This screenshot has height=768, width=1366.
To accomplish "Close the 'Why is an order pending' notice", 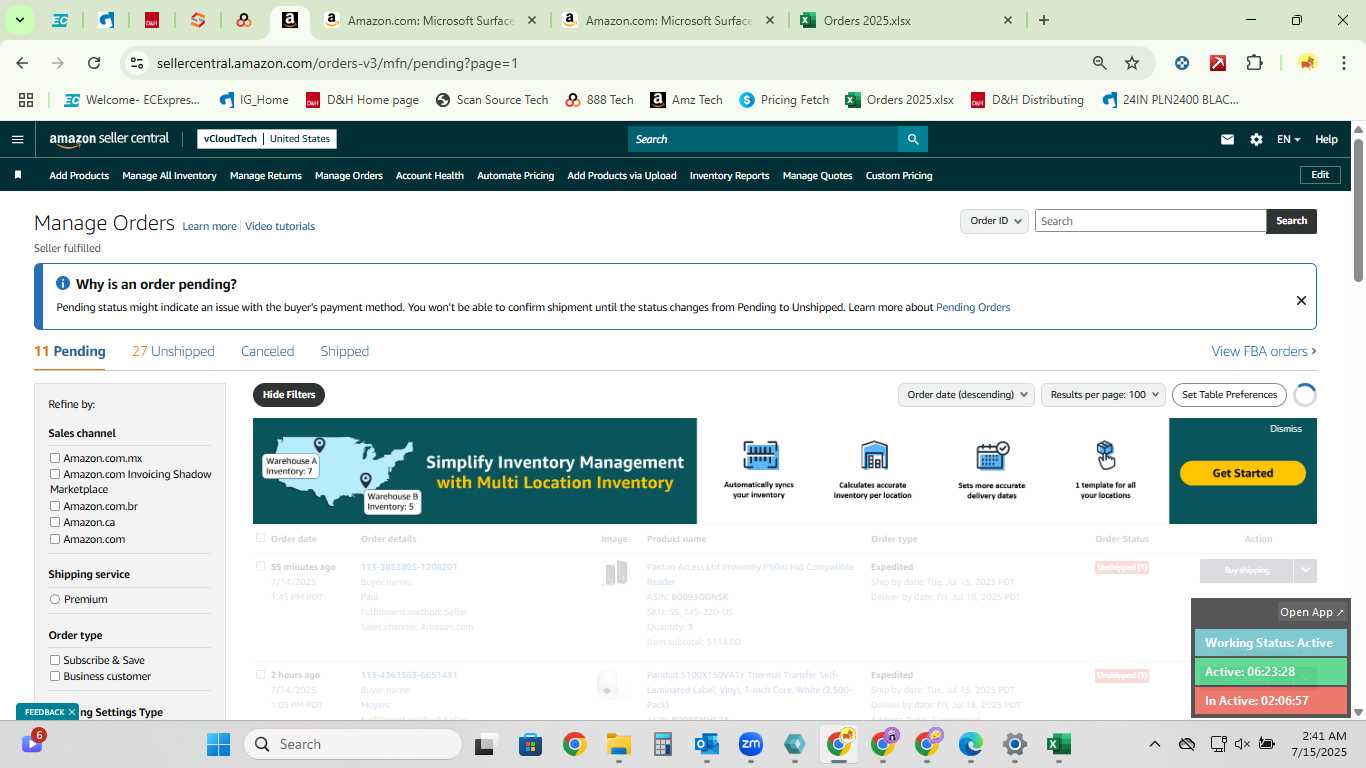I will 1301,300.
